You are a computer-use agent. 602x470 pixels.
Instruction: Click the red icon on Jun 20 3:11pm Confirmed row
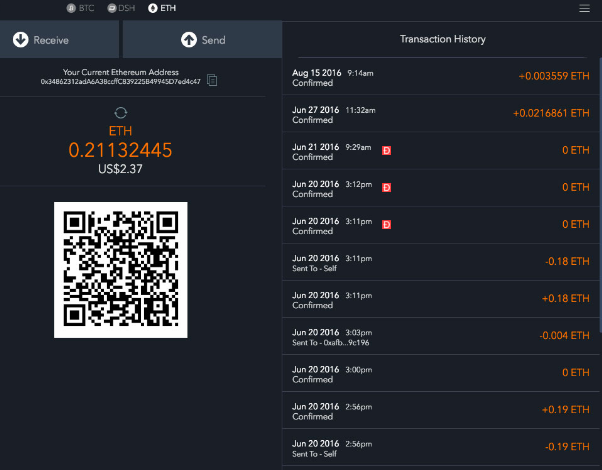(387, 225)
